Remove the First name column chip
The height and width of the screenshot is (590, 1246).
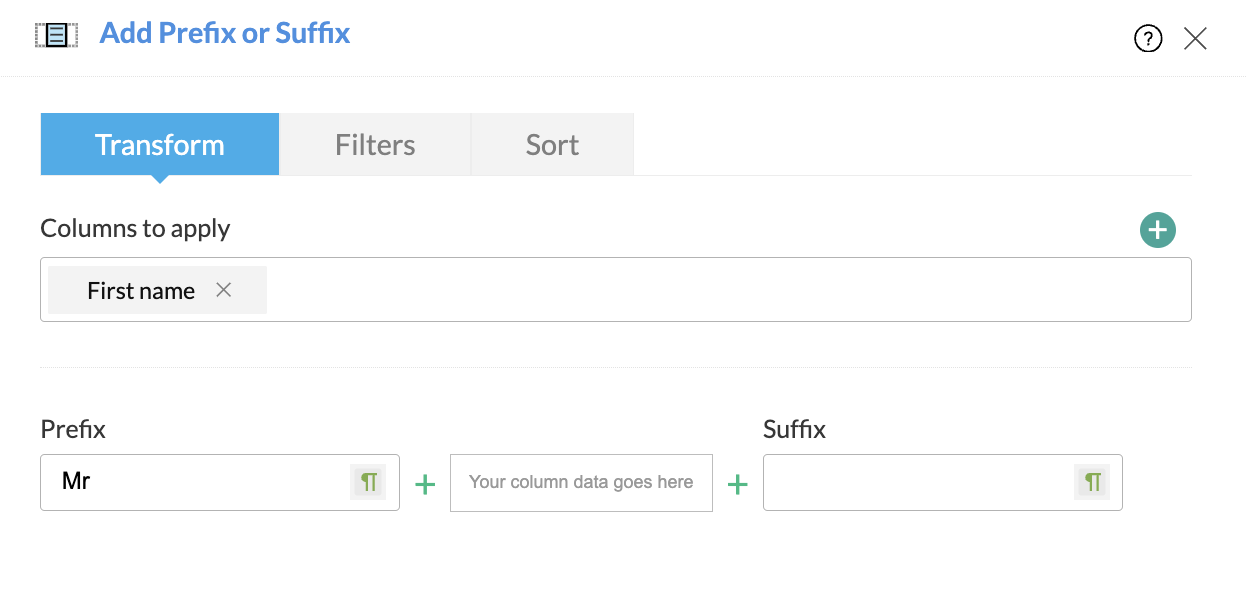click(224, 290)
